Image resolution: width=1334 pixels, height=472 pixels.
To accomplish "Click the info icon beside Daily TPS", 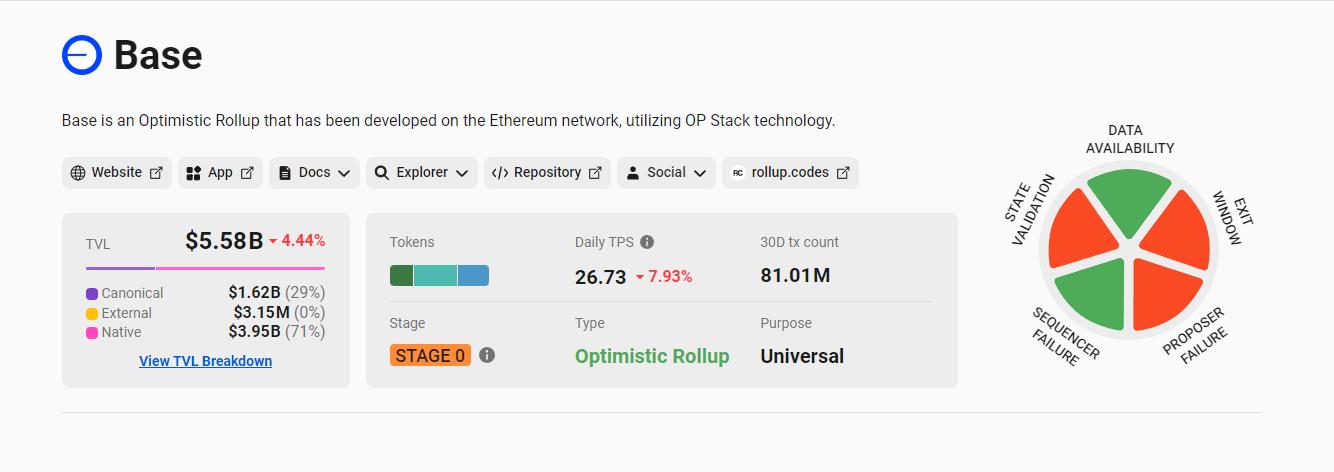I will click(x=647, y=242).
